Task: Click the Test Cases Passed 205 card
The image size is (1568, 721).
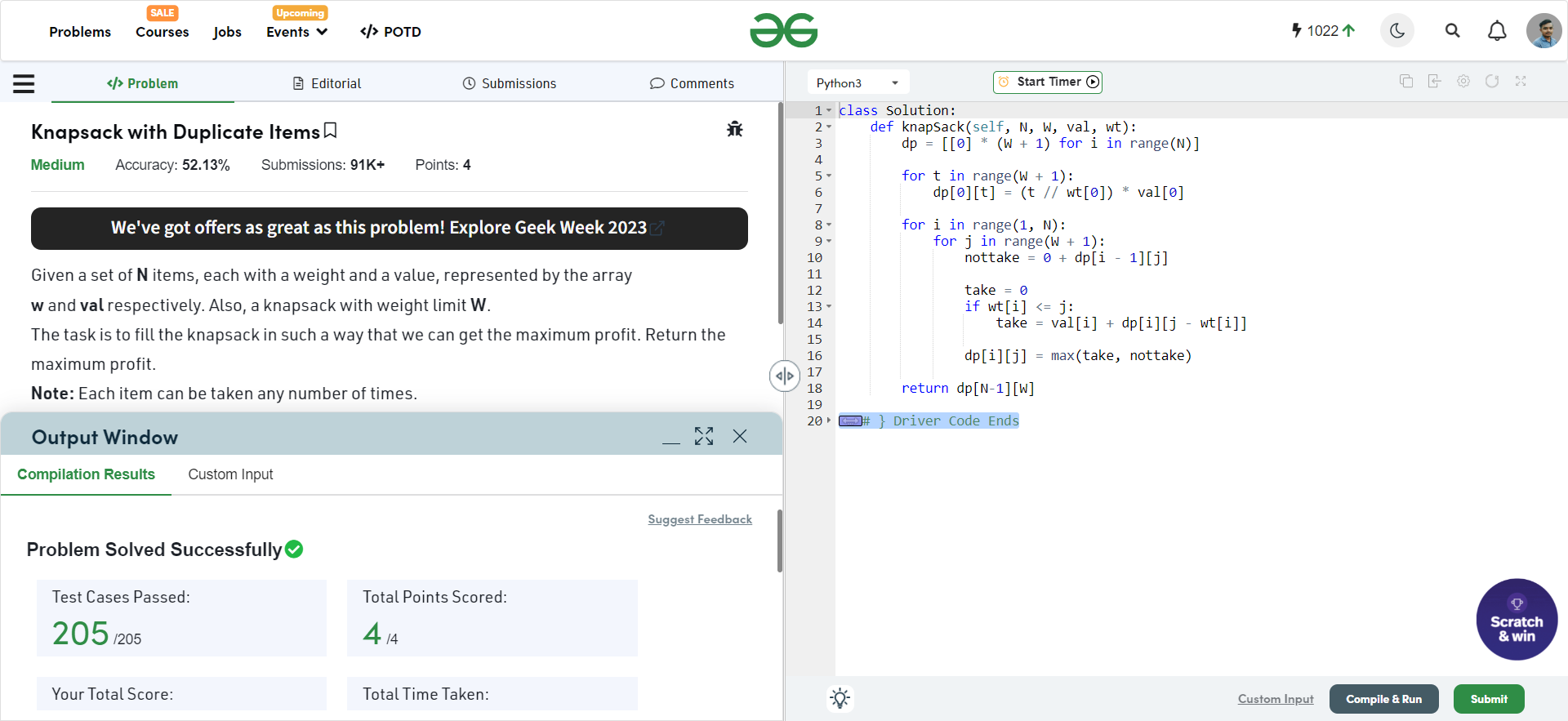Action: (x=181, y=618)
